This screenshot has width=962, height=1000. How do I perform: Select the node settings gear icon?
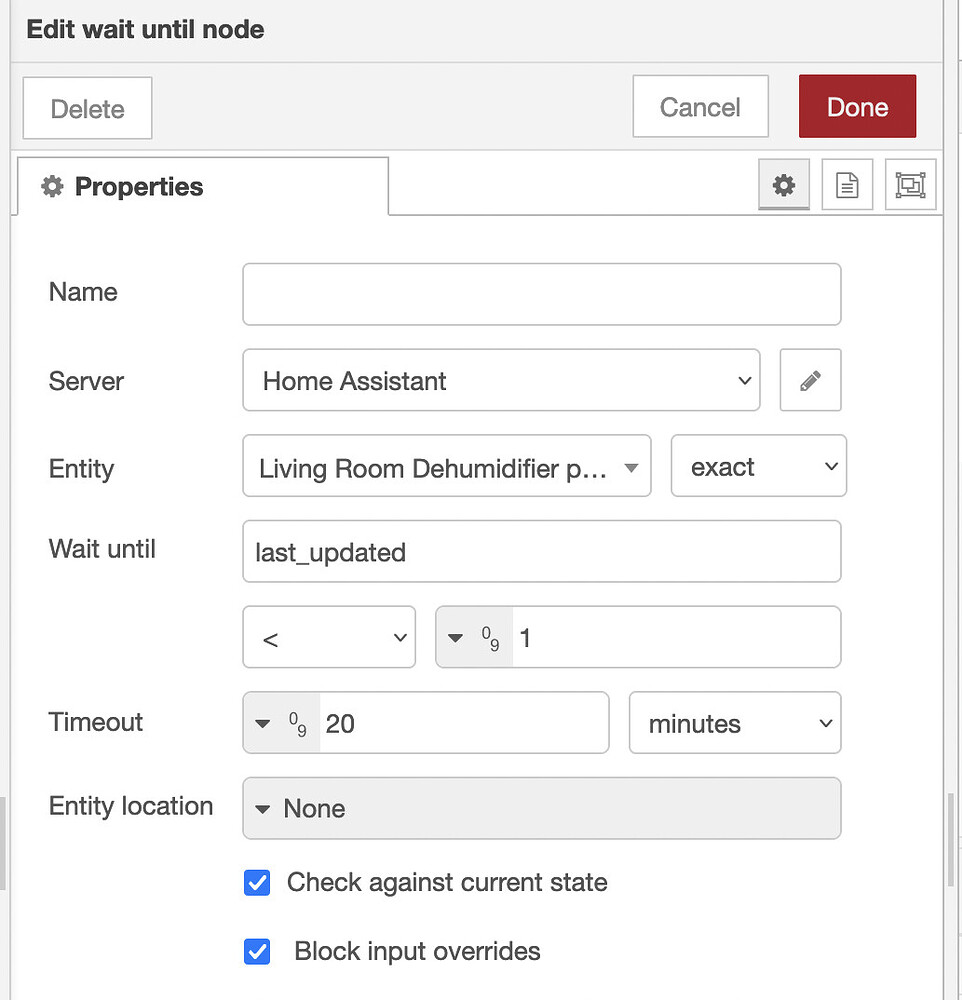[x=783, y=185]
